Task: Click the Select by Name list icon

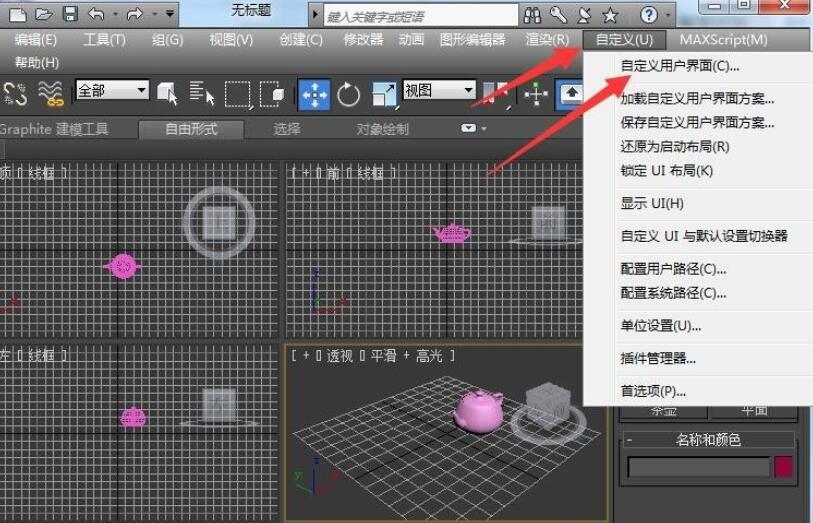Action: pos(202,94)
